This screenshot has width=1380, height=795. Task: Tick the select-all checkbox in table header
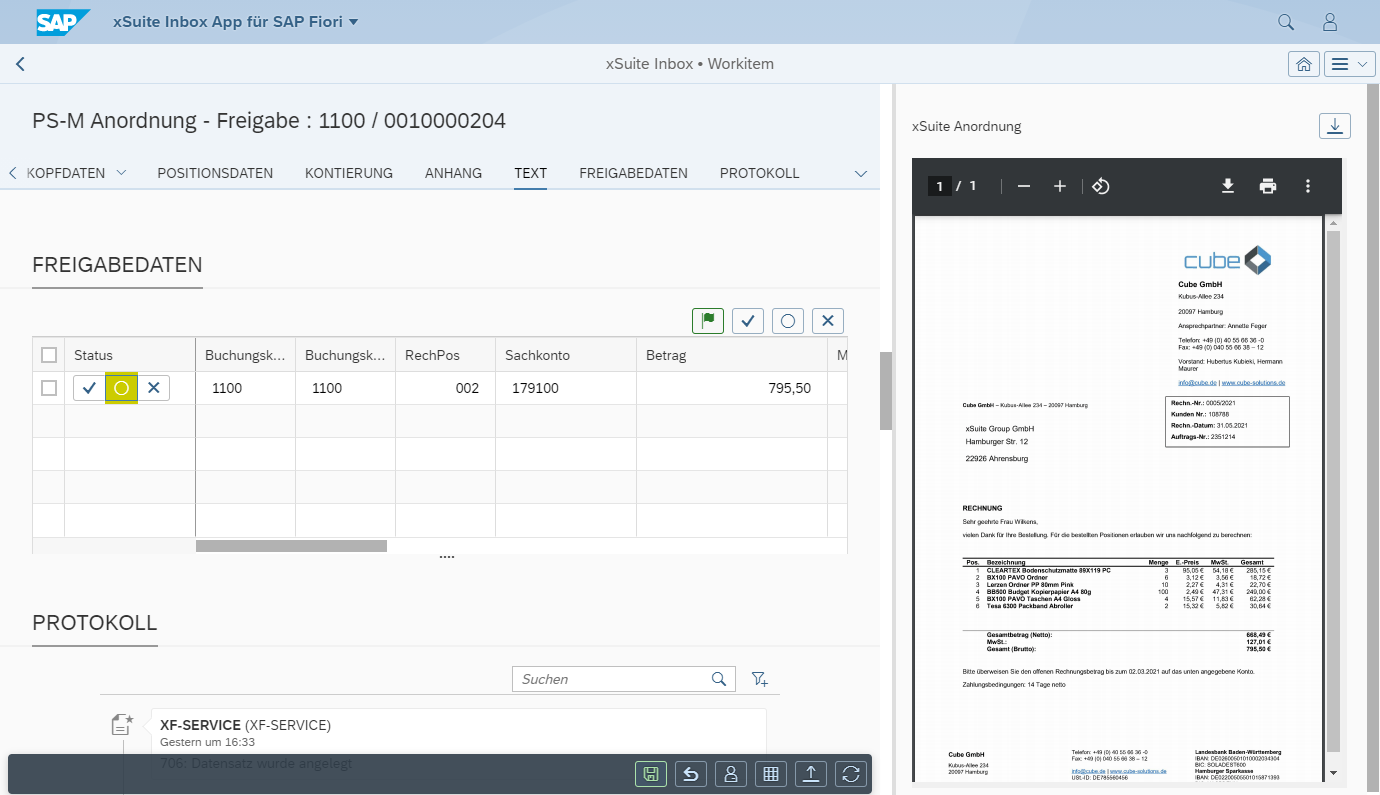[x=49, y=355]
